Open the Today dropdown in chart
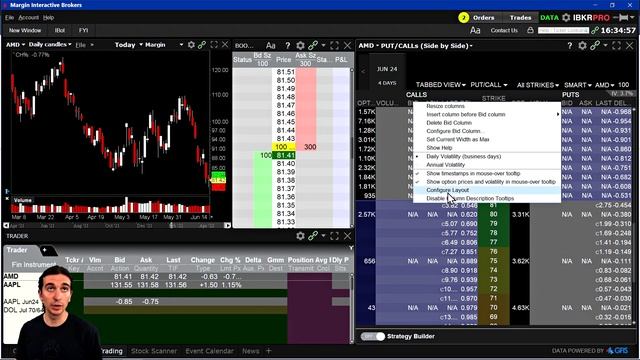The image size is (640, 360). coord(128,45)
